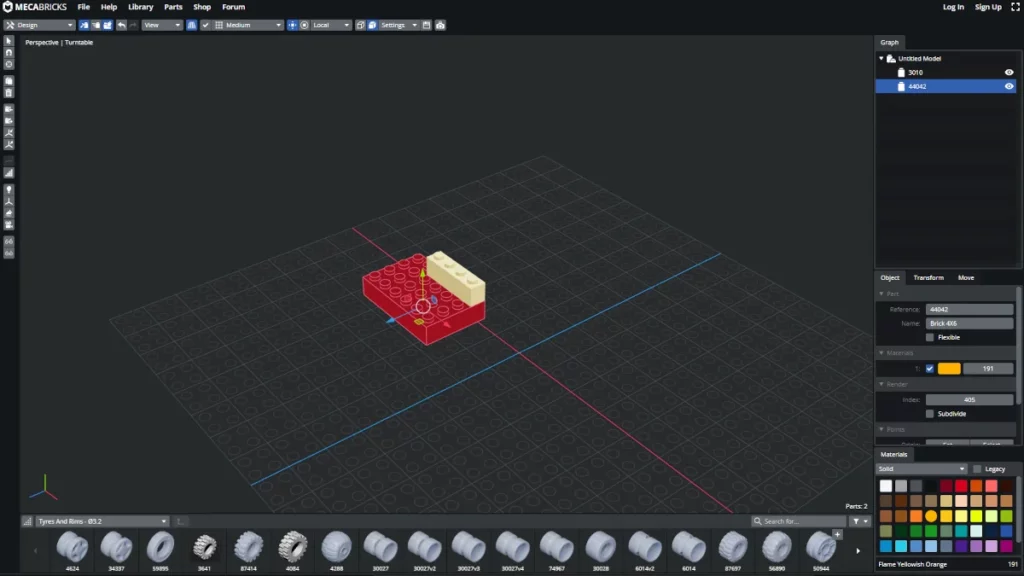This screenshot has width=1024, height=576.
Task: Open the Shop link
Action: 202,7
